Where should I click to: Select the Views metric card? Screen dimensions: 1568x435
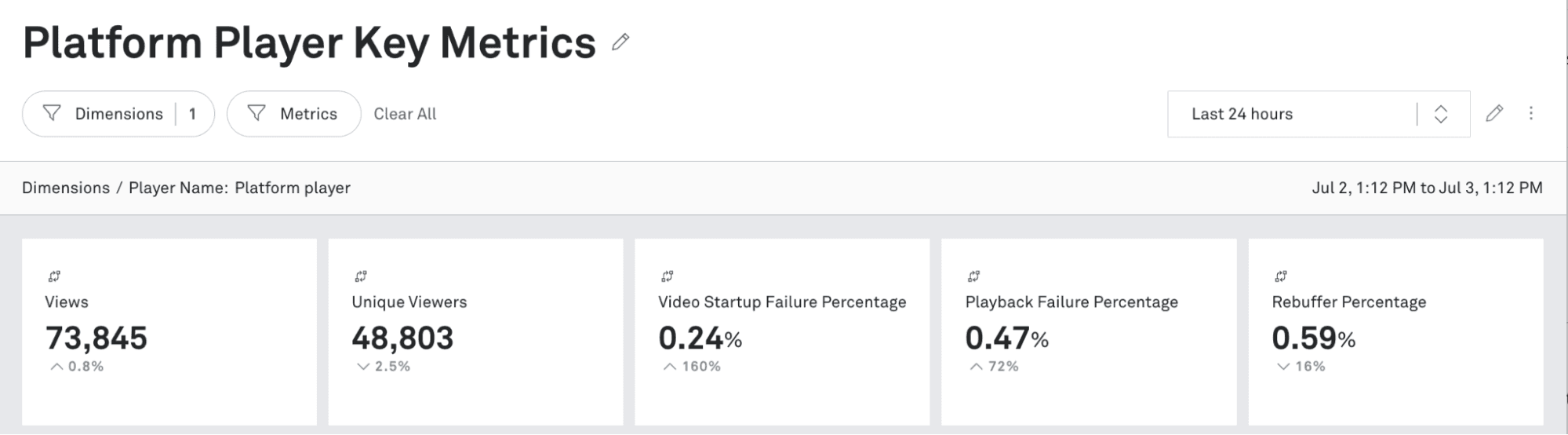click(x=169, y=331)
